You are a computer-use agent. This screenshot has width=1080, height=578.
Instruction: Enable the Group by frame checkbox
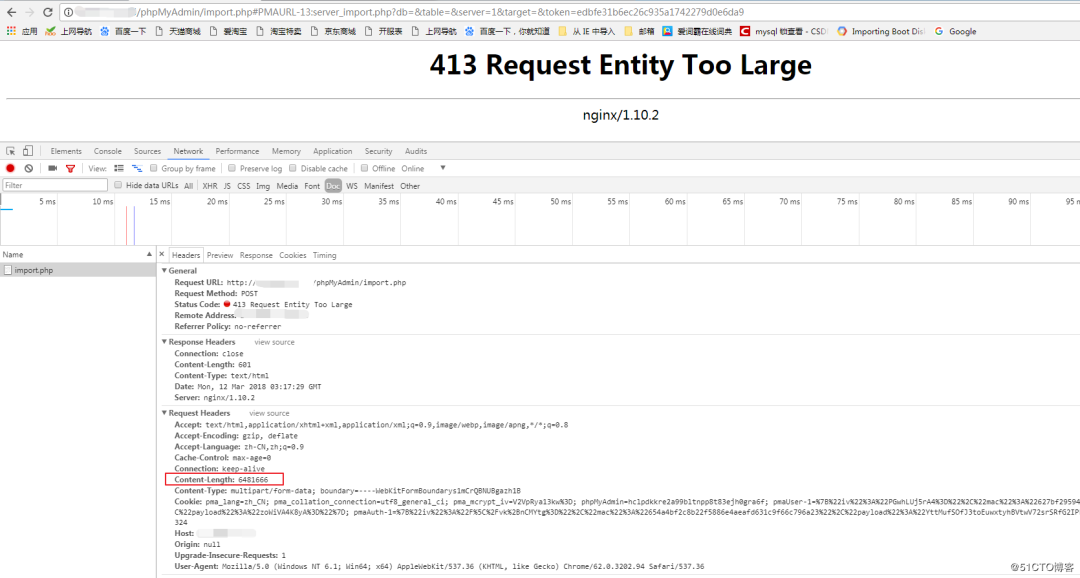154,168
